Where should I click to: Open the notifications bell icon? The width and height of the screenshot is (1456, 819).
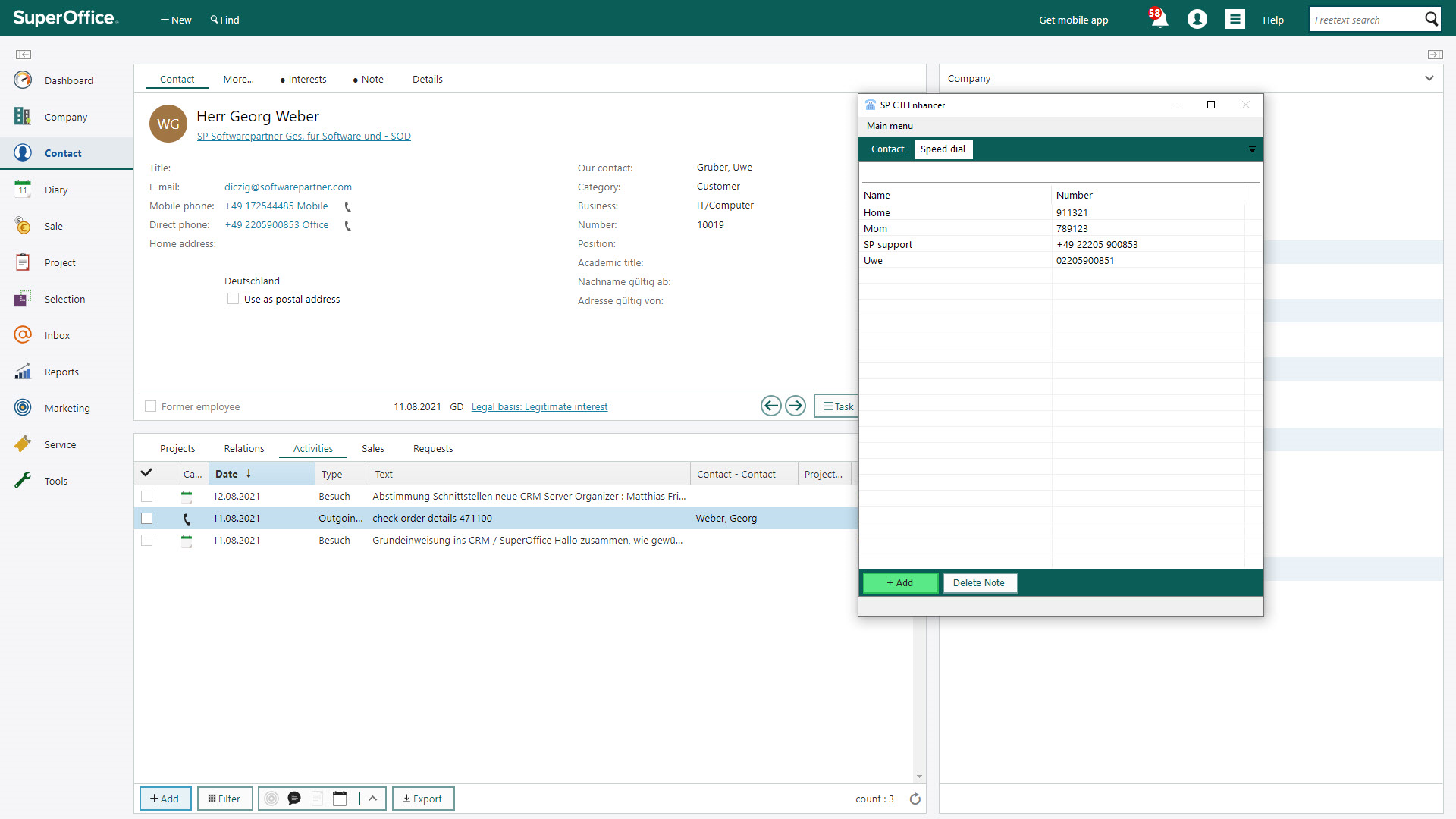(x=1159, y=20)
